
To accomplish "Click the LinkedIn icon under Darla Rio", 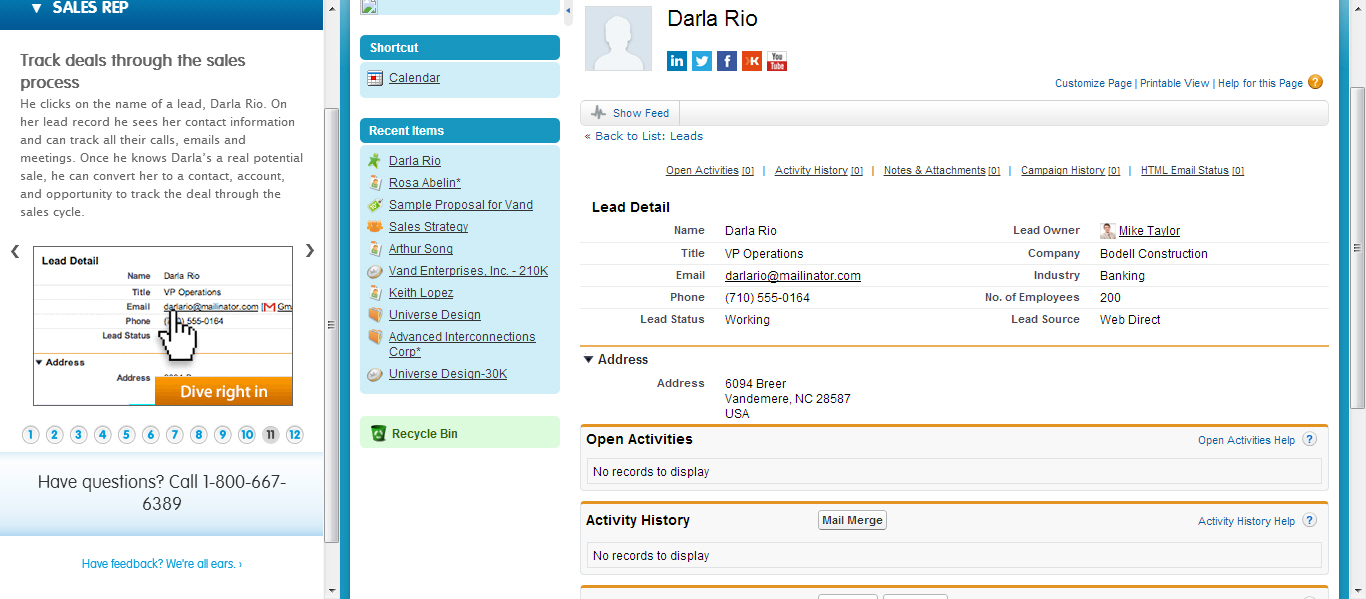I will click(x=677, y=61).
